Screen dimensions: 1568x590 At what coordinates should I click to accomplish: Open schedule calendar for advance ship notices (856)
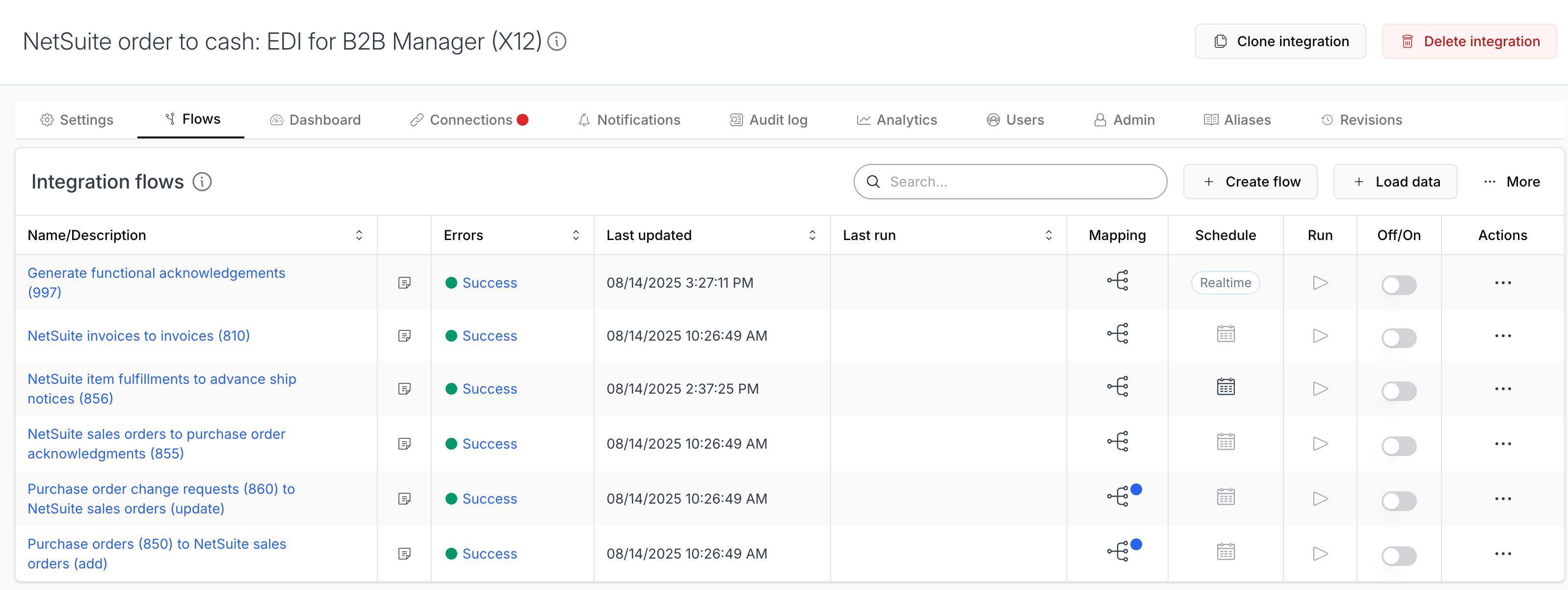(1226, 387)
